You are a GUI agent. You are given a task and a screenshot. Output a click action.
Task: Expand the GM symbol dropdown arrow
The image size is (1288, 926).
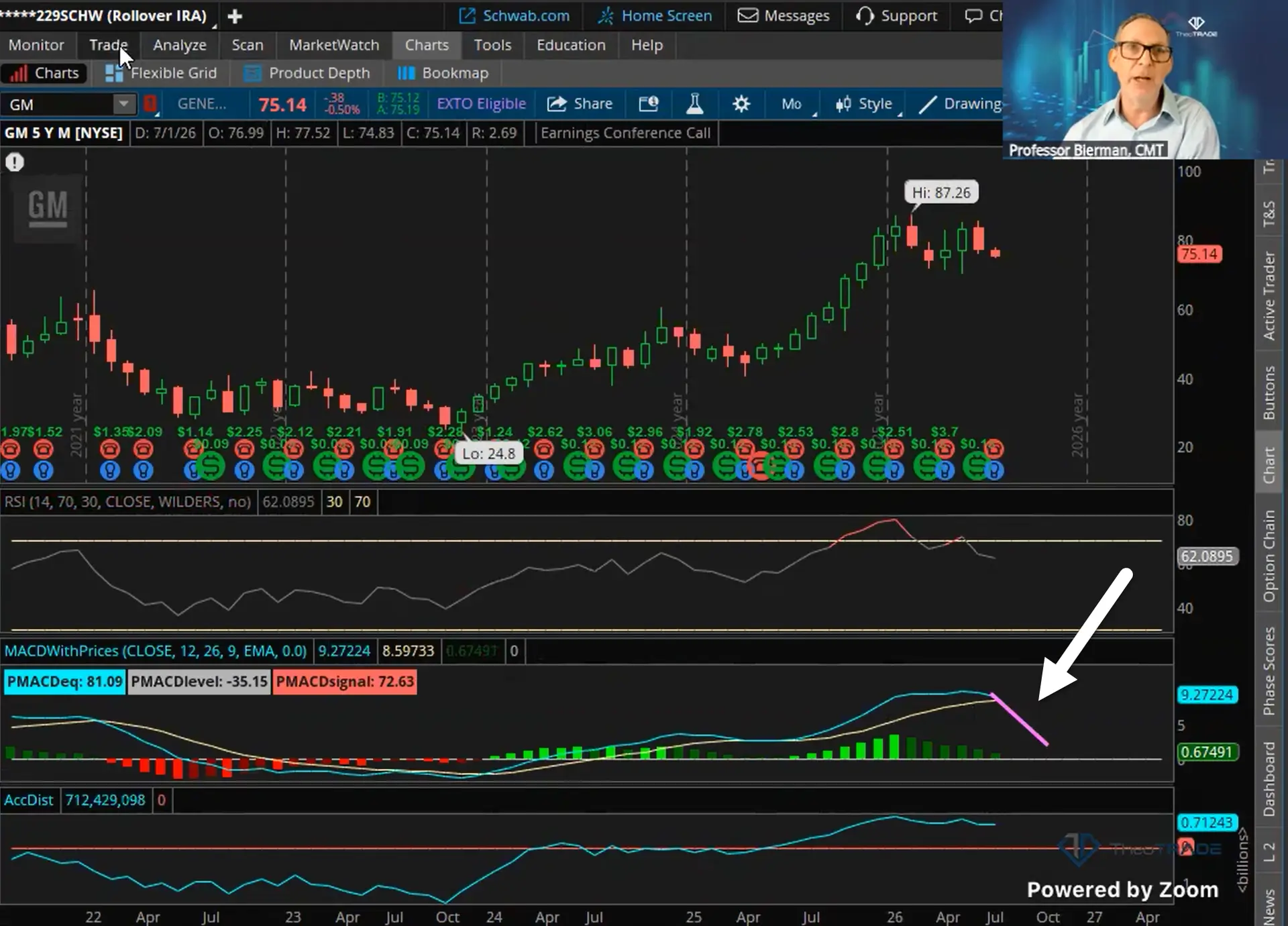[123, 104]
